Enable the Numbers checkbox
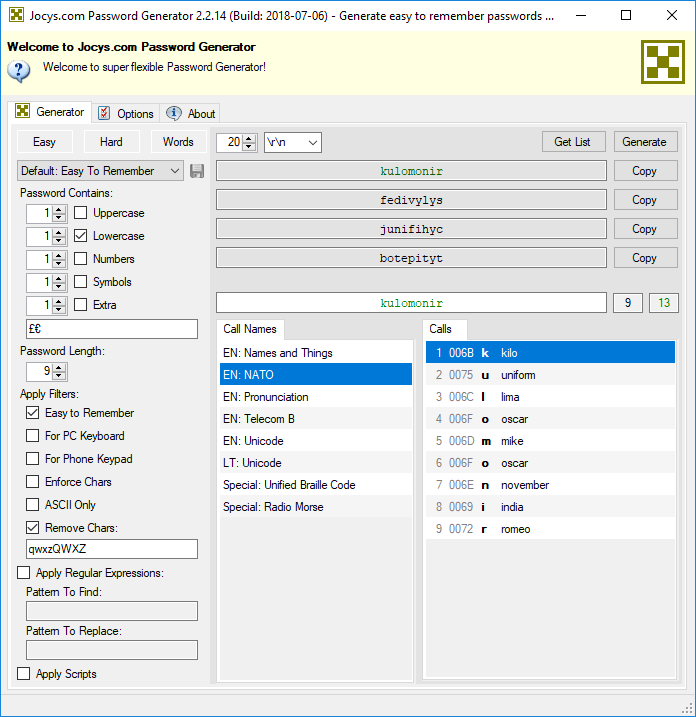The height and width of the screenshot is (717, 696). [80, 258]
